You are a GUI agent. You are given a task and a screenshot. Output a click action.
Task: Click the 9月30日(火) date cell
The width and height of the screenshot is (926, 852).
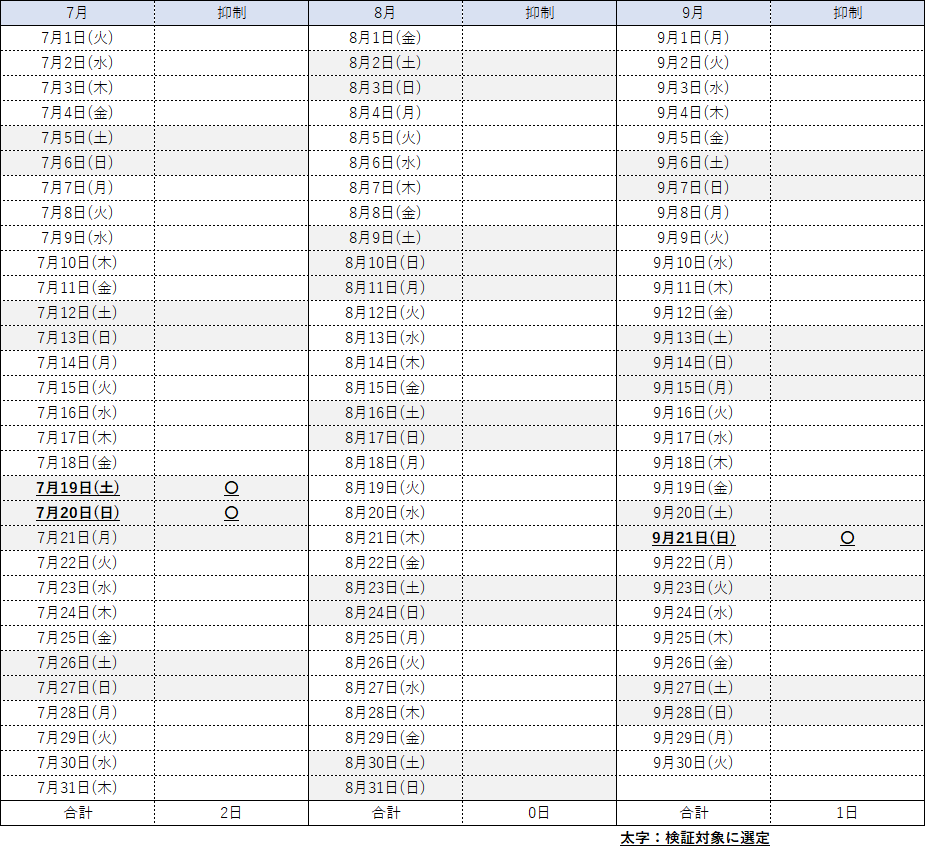click(693, 763)
